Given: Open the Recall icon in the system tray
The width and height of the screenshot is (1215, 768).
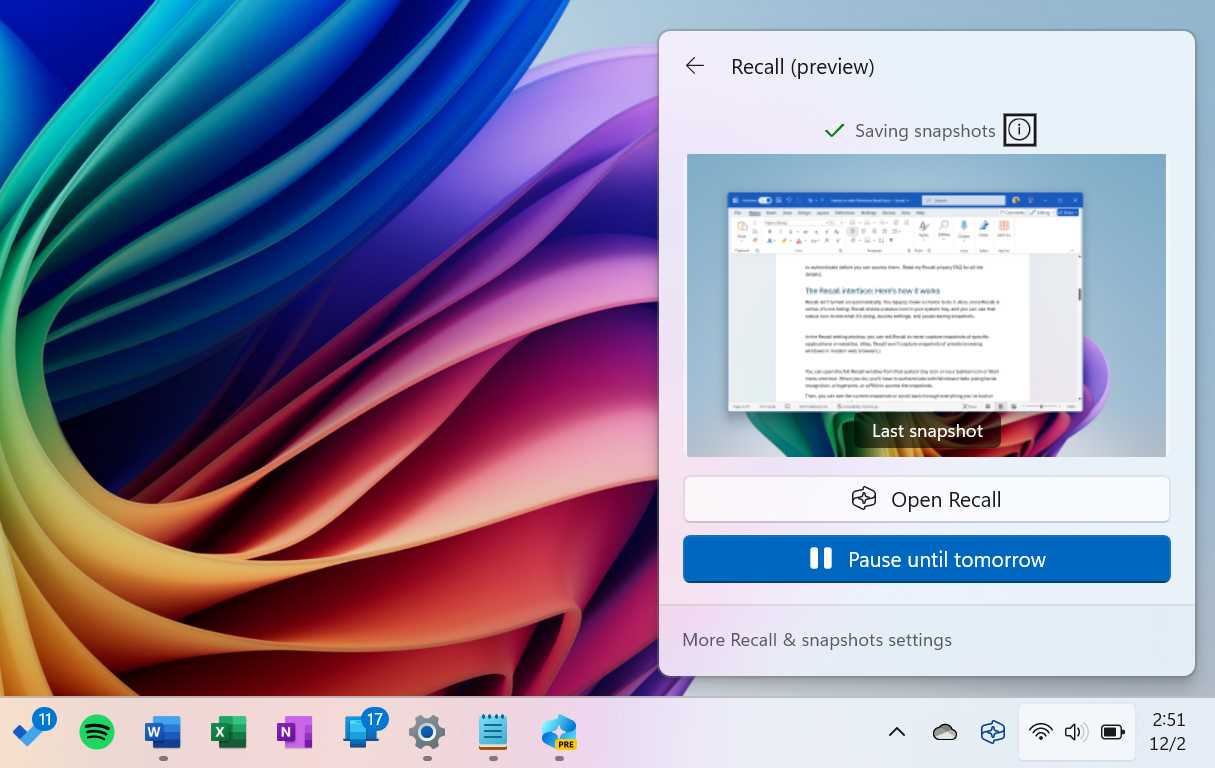Looking at the screenshot, I should (x=992, y=731).
